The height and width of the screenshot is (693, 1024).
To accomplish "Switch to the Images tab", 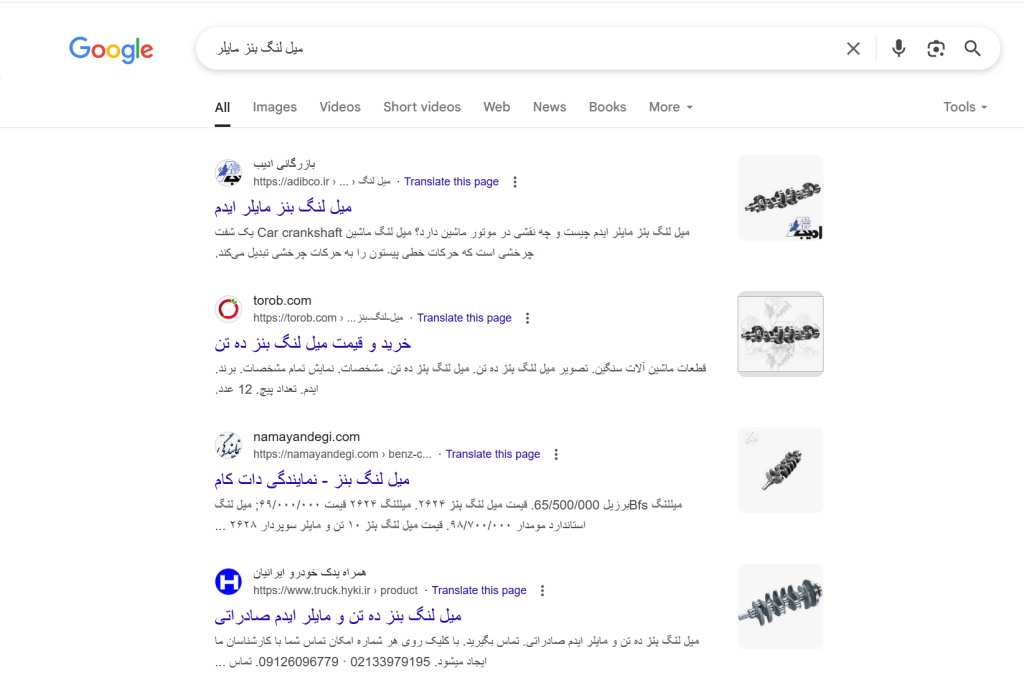I will pyautogui.click(x=274, y=107).
